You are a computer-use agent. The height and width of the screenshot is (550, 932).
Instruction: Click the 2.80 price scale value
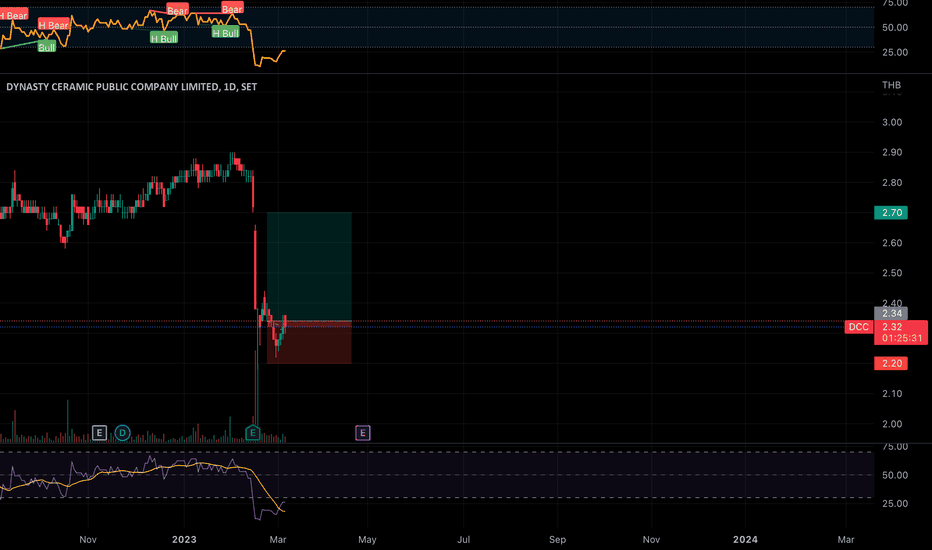click(892, 183)
